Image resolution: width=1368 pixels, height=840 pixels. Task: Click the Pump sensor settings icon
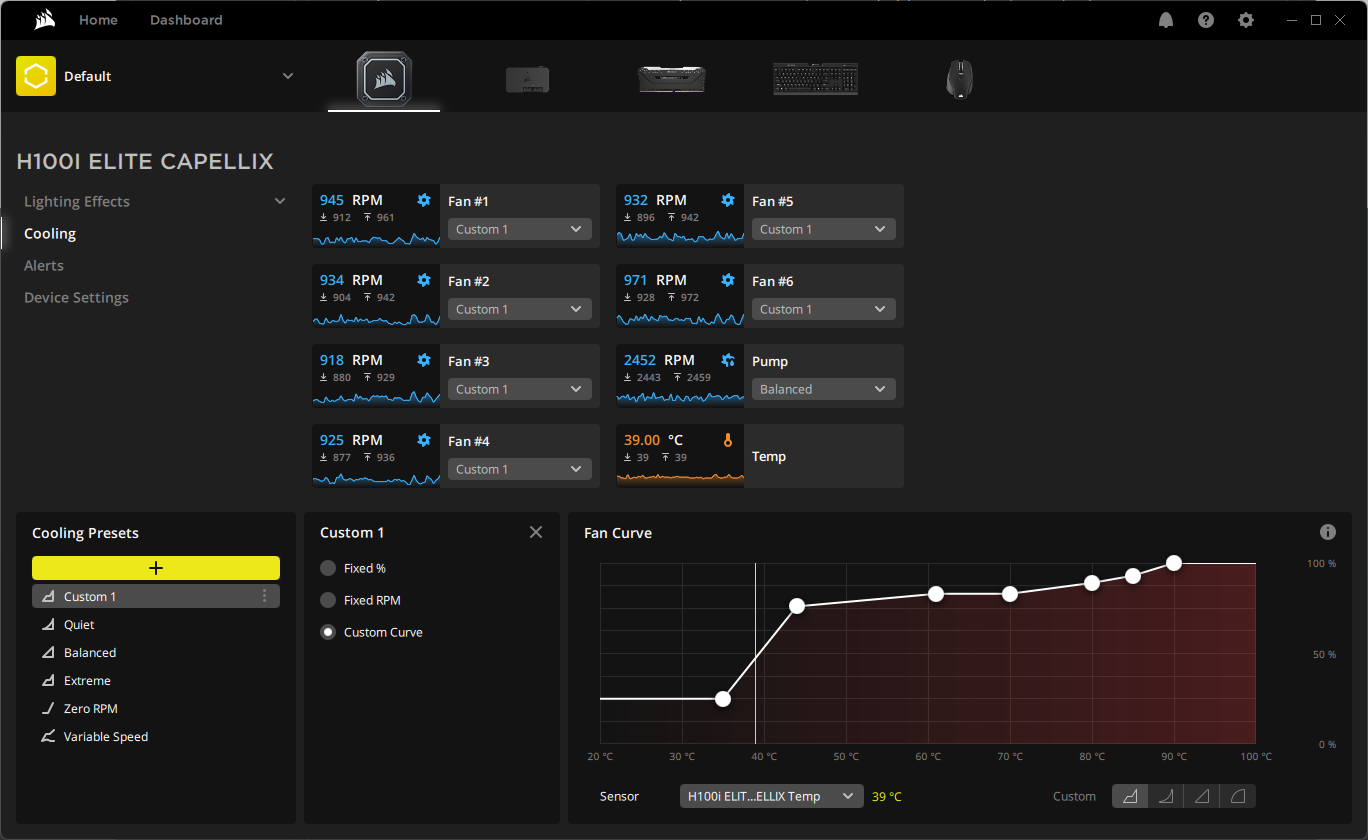pos(728,360)
